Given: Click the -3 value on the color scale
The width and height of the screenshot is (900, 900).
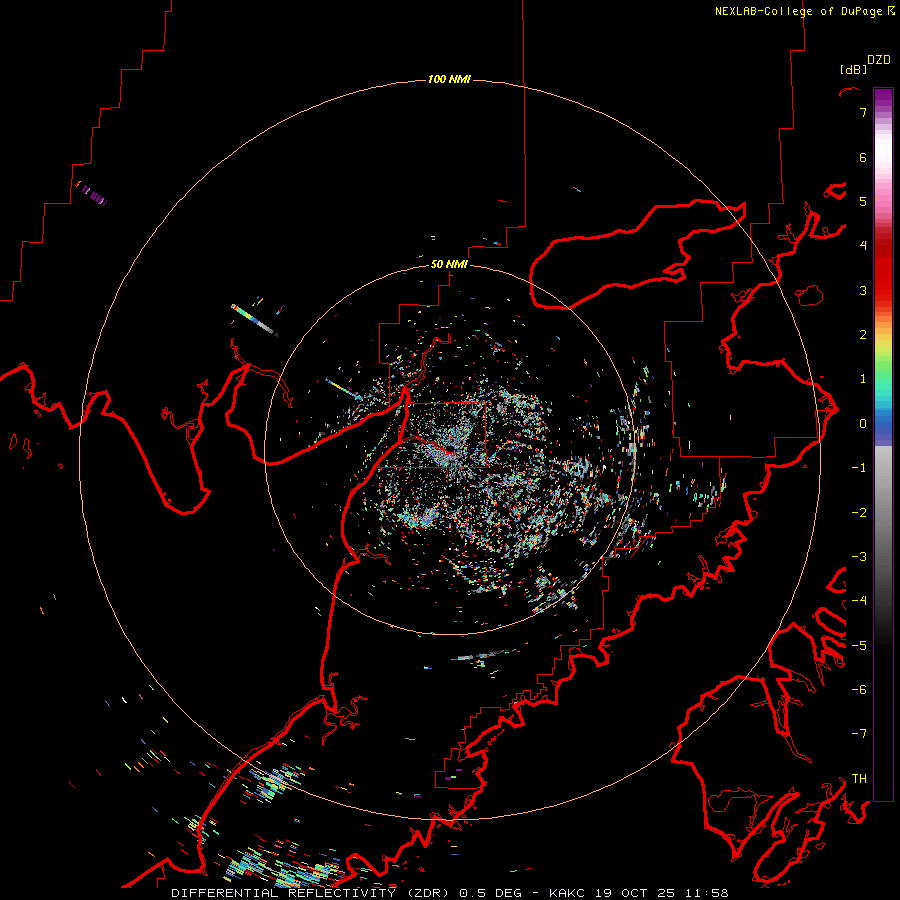Looking at the screenshot, I should 859,557.
